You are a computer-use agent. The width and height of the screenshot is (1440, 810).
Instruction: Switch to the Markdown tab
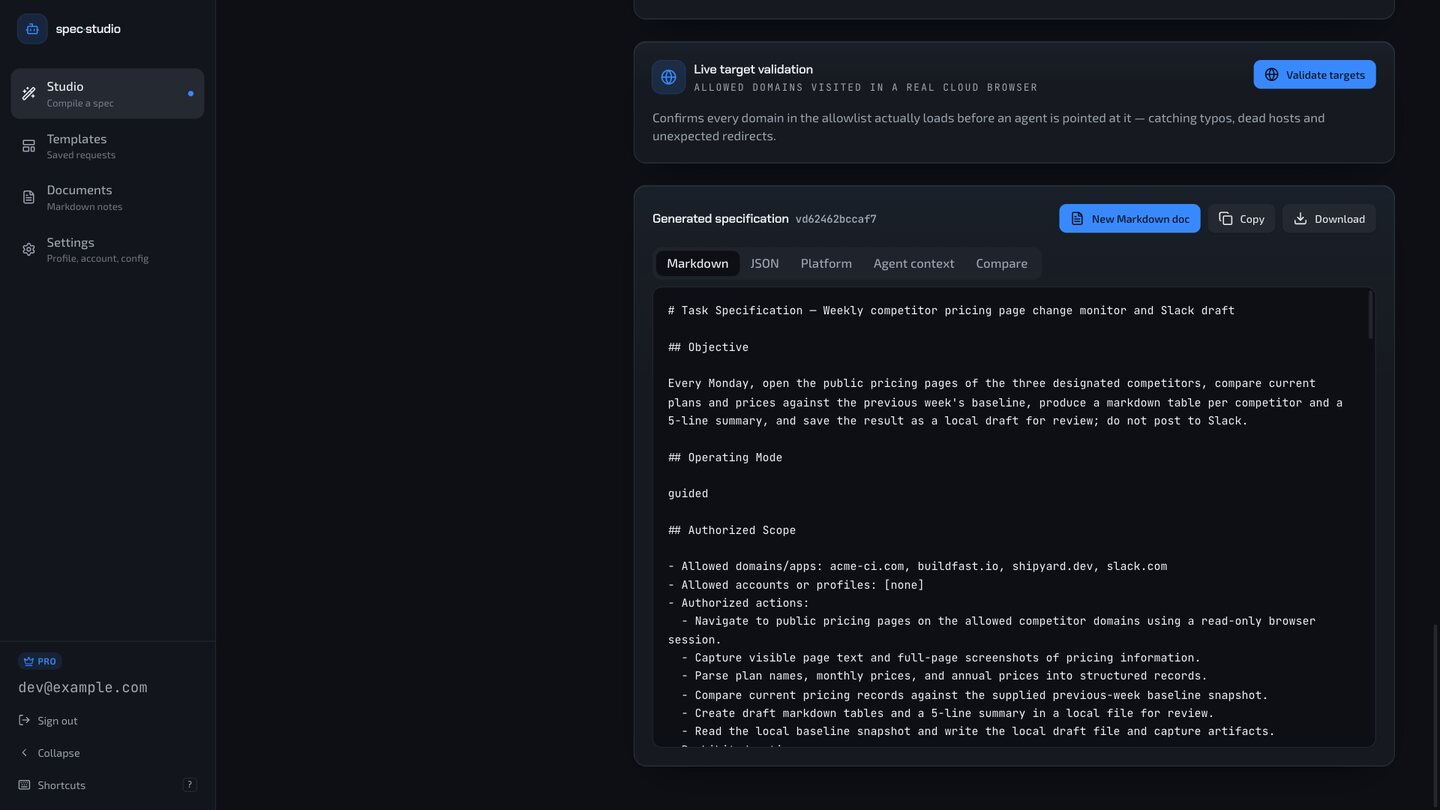tap(698, 264)
